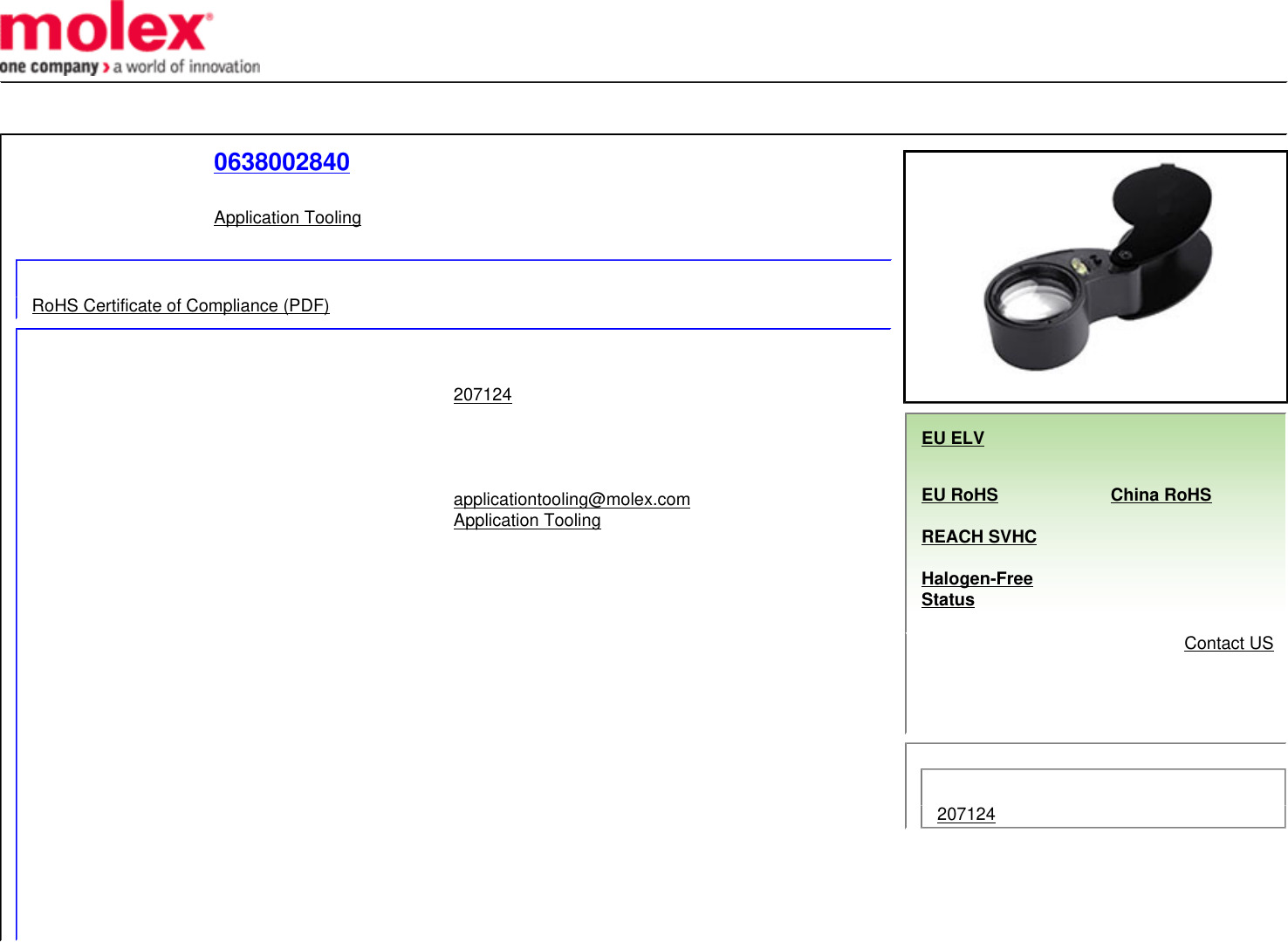Click the 207124 link in the bottom-right box

coord(966,814)
